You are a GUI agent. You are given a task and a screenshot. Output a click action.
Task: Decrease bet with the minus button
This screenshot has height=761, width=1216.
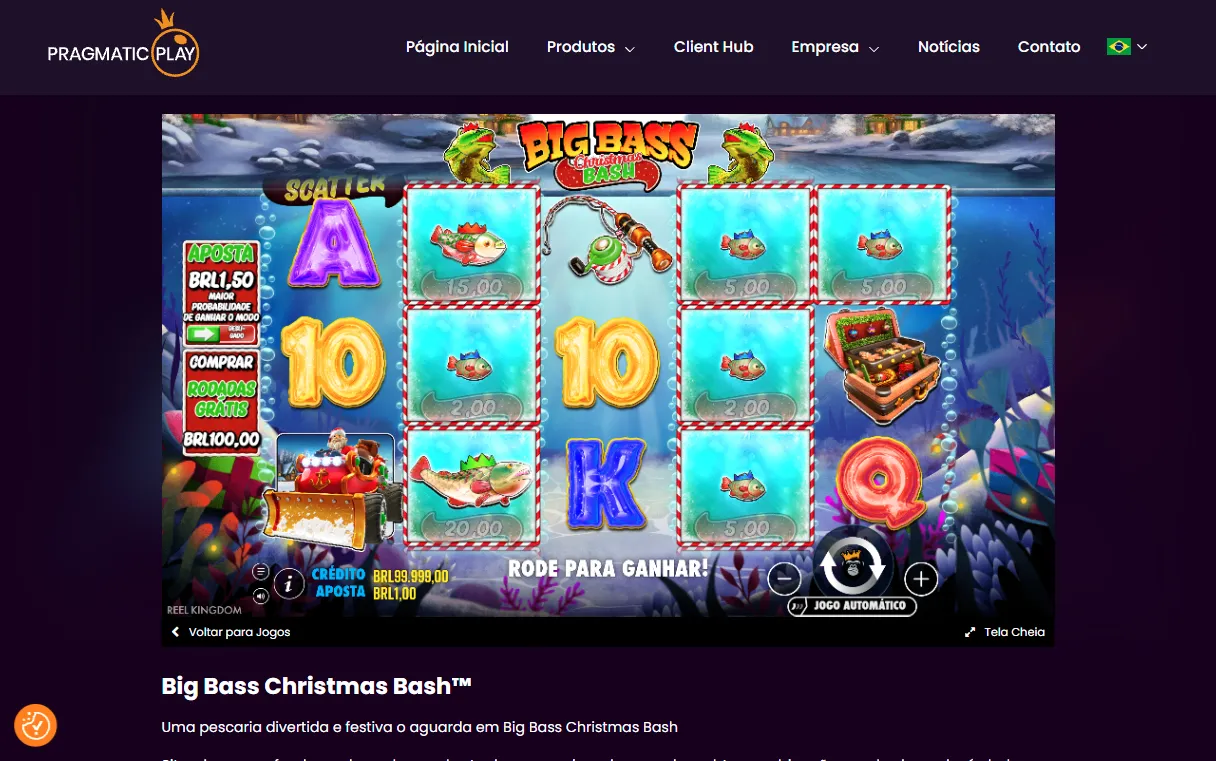click(785, 578)
